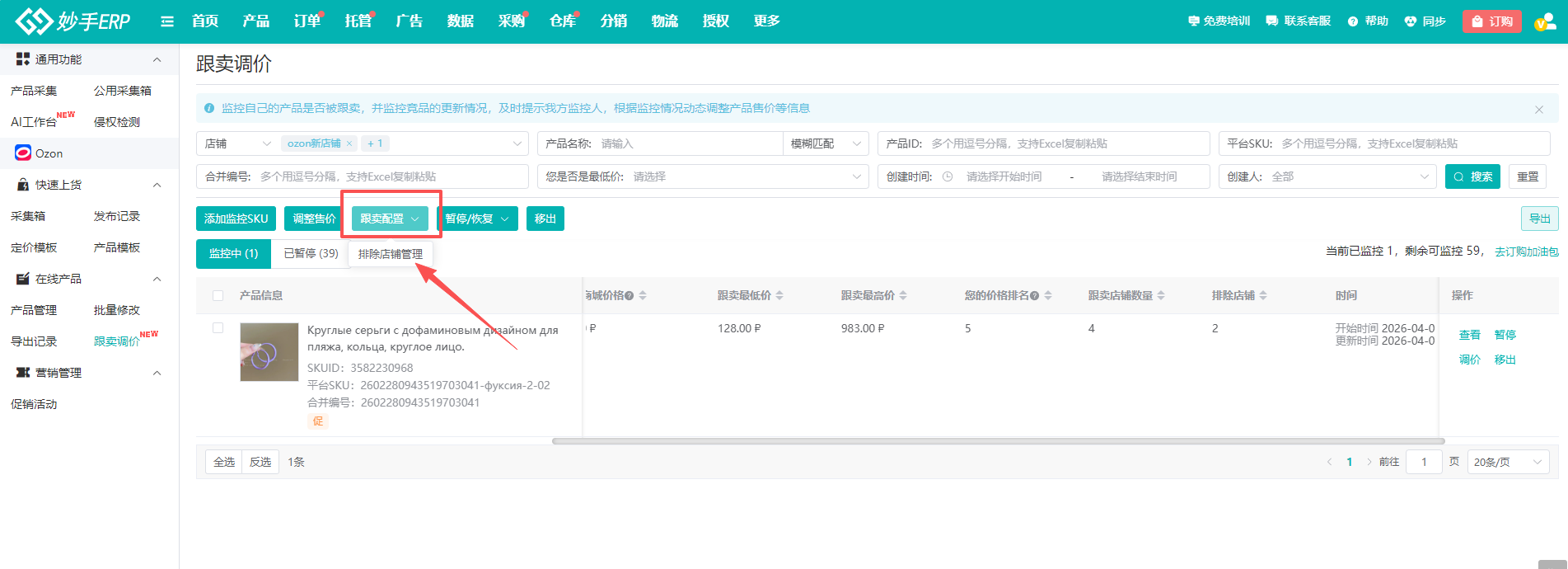The height and width of the screenshot is (569, 1568).
Task: Open the 店铺 field type dropdown
Action: click(x=238, y=143)
